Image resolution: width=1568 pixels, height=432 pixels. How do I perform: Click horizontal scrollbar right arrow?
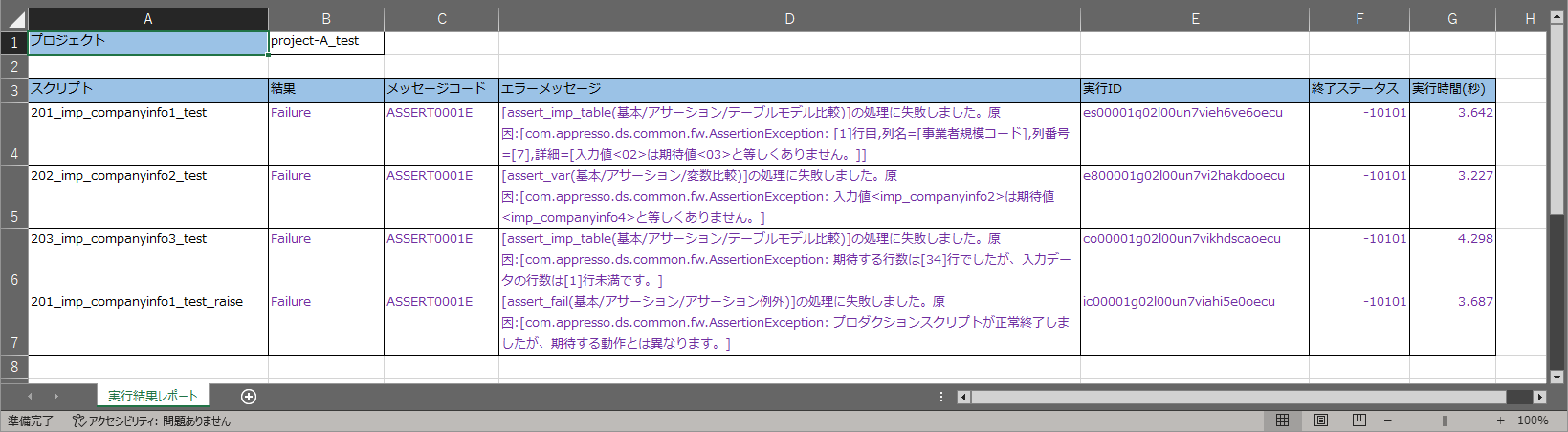tap(1539, 397)
